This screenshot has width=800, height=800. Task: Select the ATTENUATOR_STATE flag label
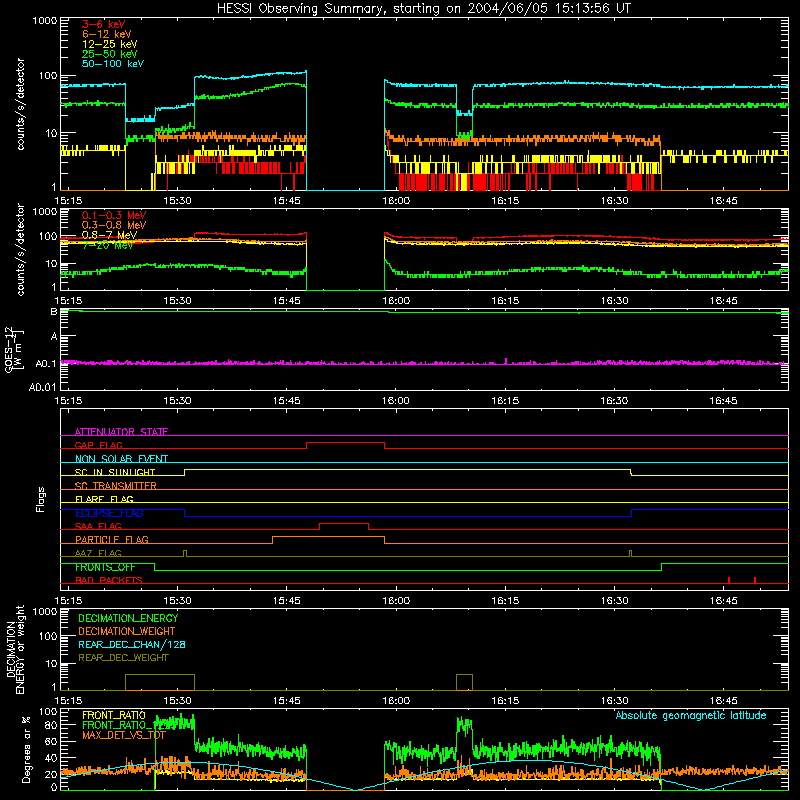pyautogui.click(x=121, y=432)
